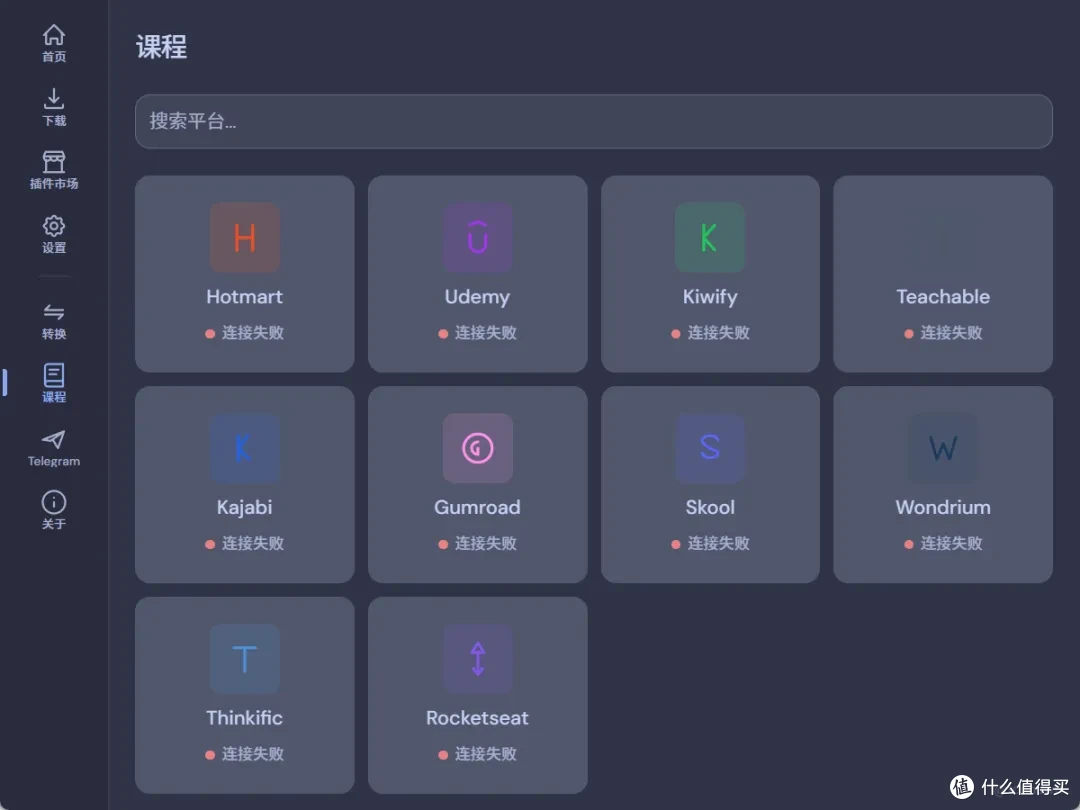
Task: Click Wondrium's 连接失败 status text
Action: [x=951, y=544]
